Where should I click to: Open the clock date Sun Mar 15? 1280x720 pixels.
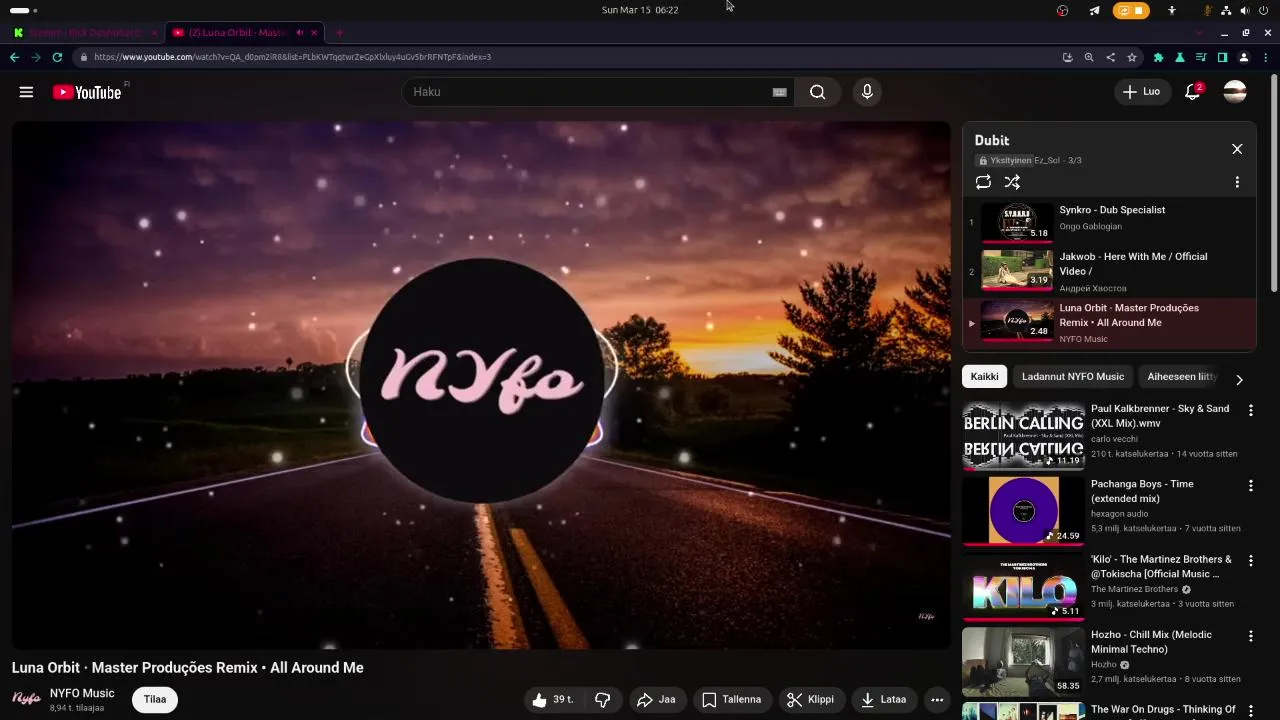pos(640,10)
